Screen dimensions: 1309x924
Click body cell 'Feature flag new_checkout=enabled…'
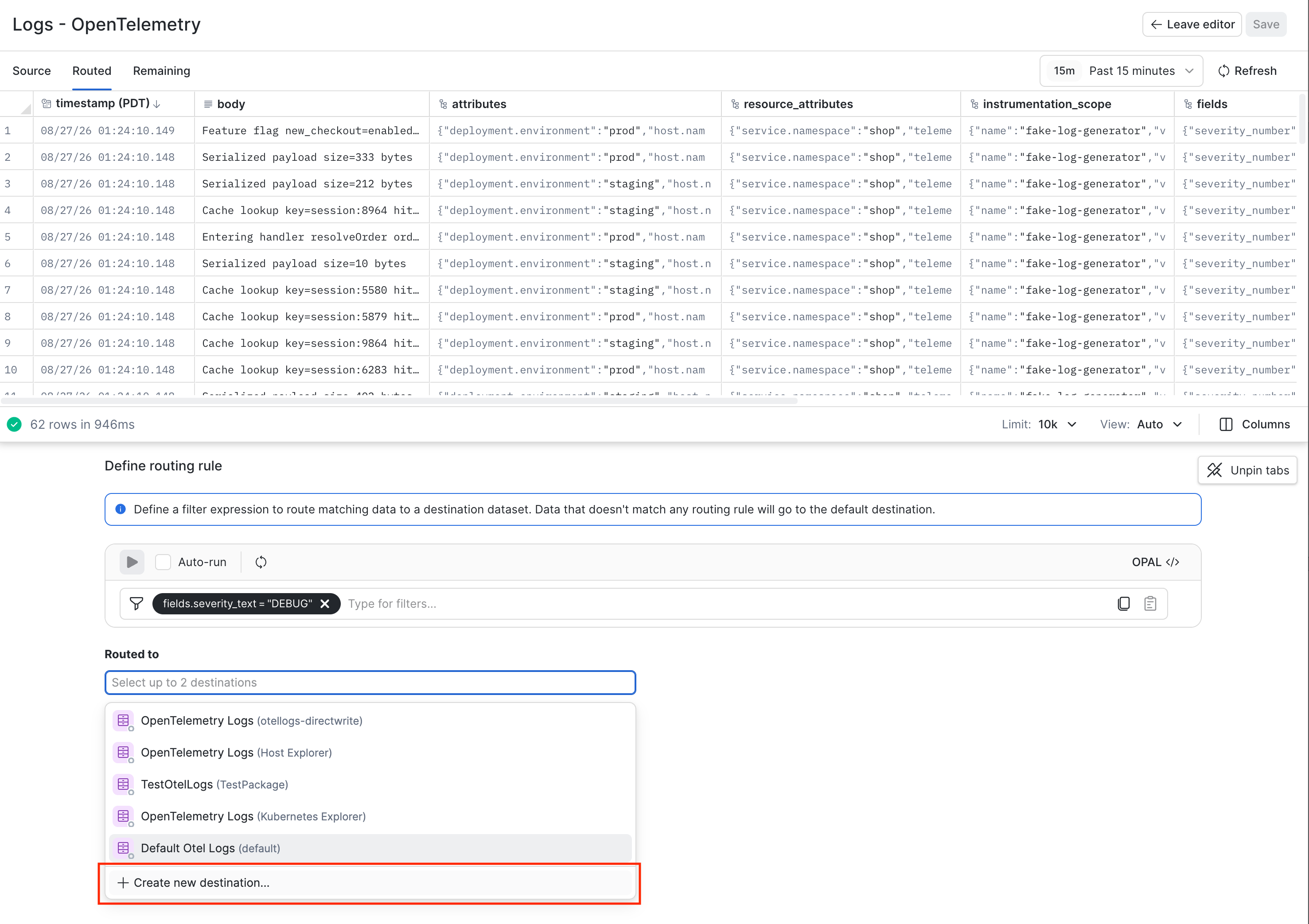pyautogui.click(x=311, y=131)
